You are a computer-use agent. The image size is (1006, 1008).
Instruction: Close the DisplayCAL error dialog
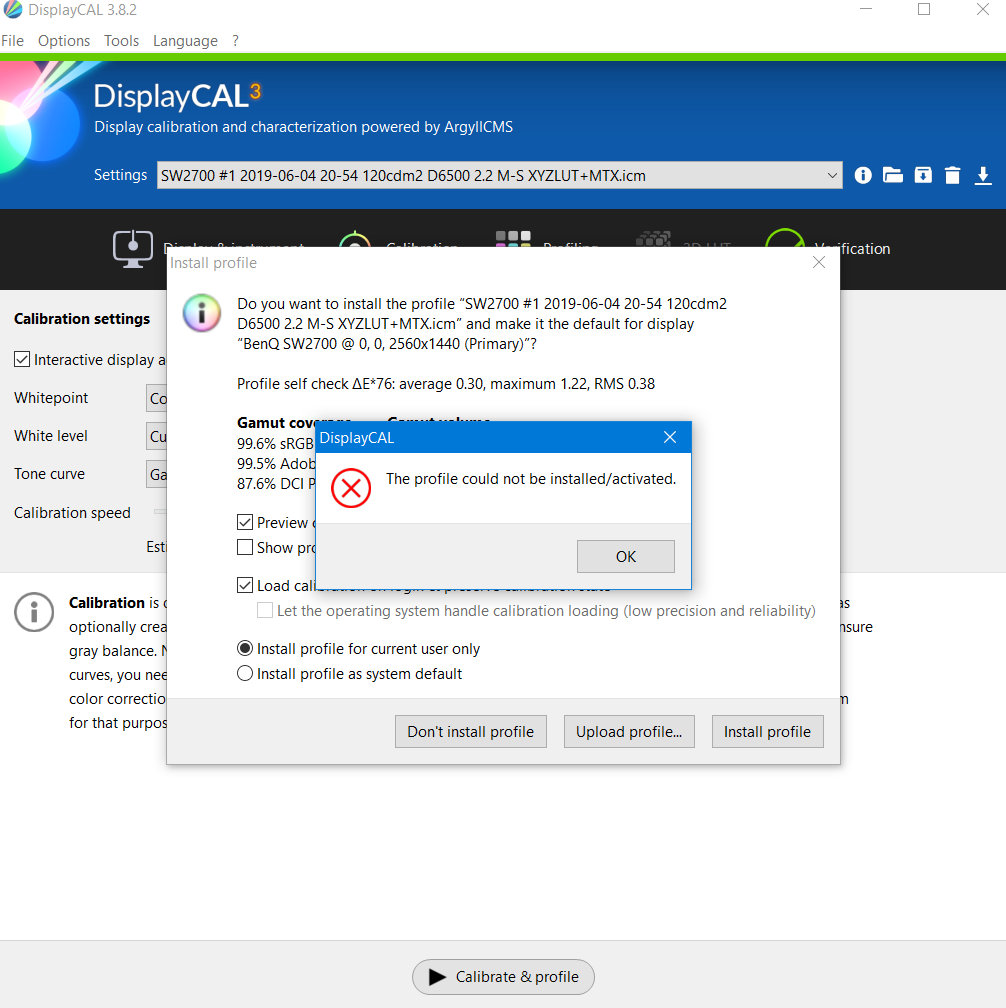click(670, 437)
